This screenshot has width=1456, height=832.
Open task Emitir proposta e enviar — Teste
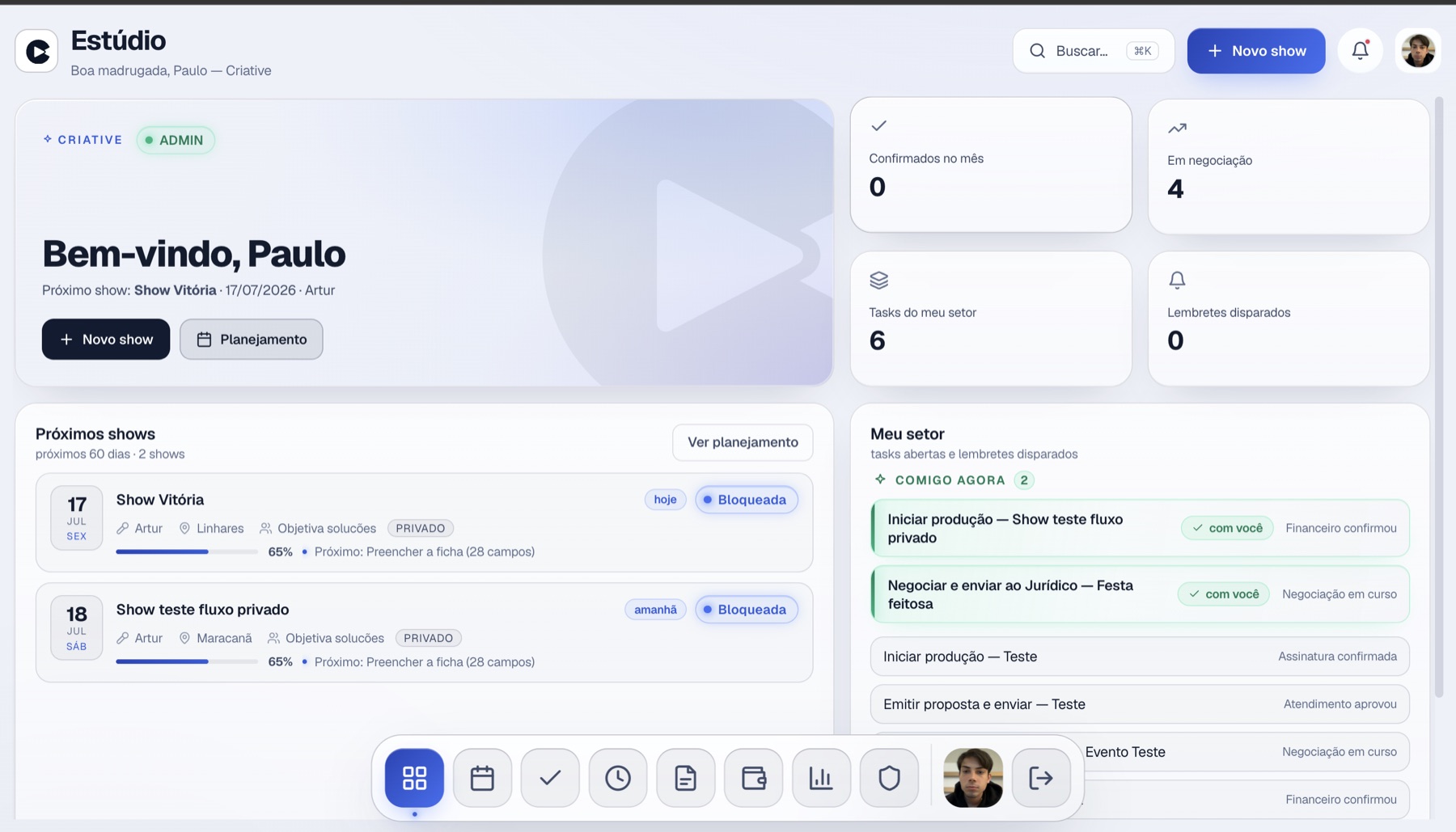click(x=1140, y=704)
